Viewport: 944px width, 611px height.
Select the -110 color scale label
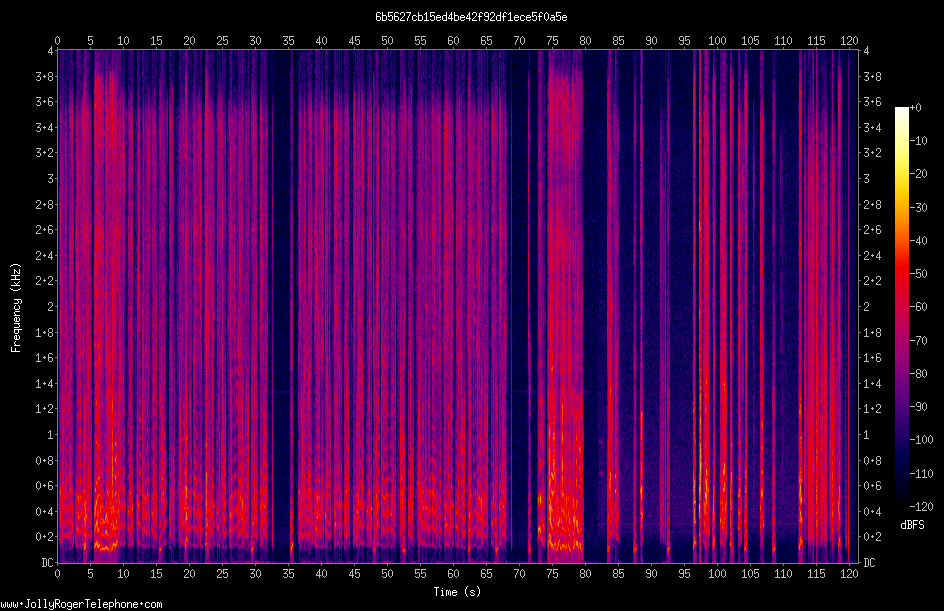click(x=921, y=474)
